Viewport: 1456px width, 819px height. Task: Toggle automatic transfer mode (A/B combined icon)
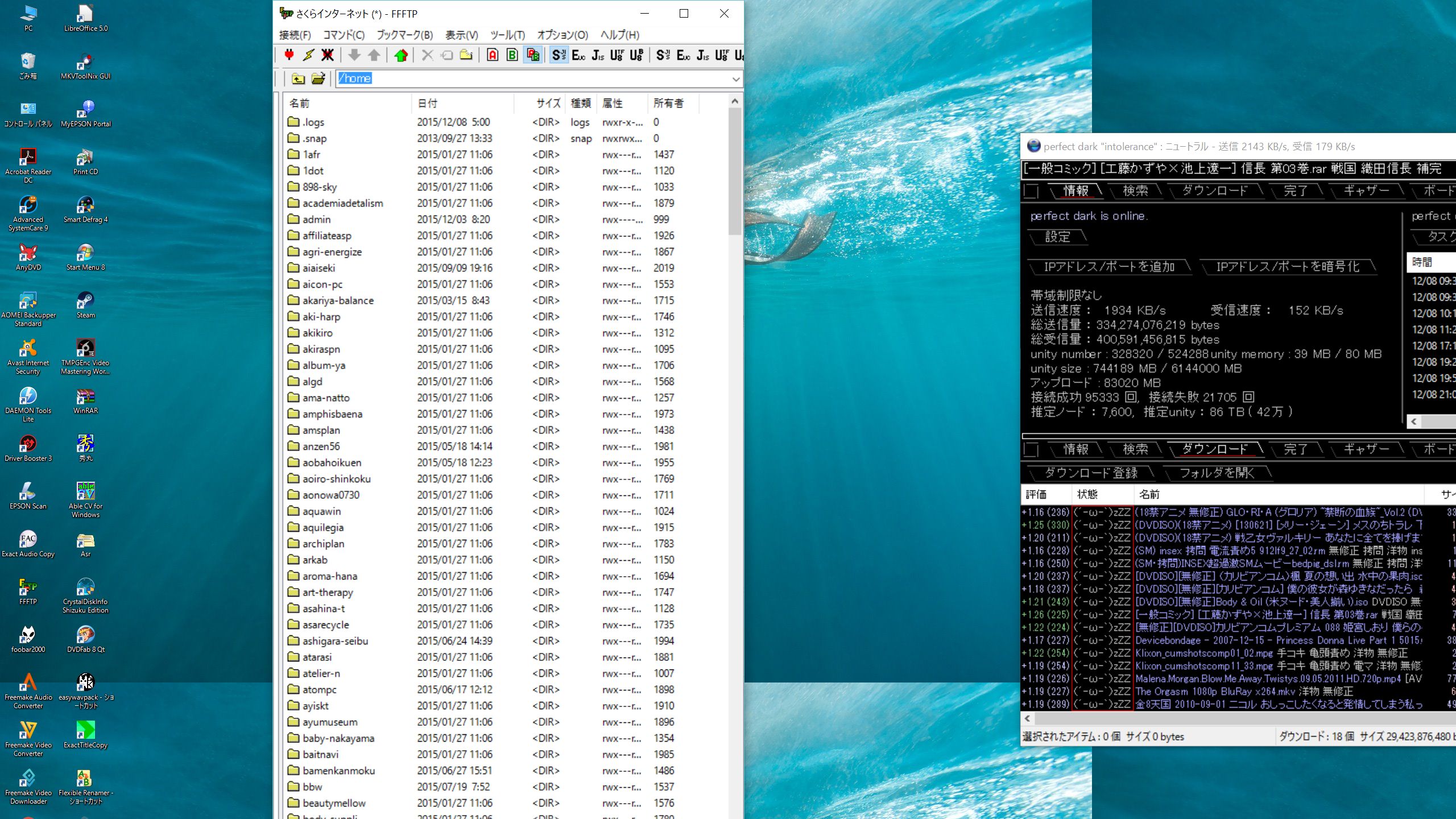[532, 55]
